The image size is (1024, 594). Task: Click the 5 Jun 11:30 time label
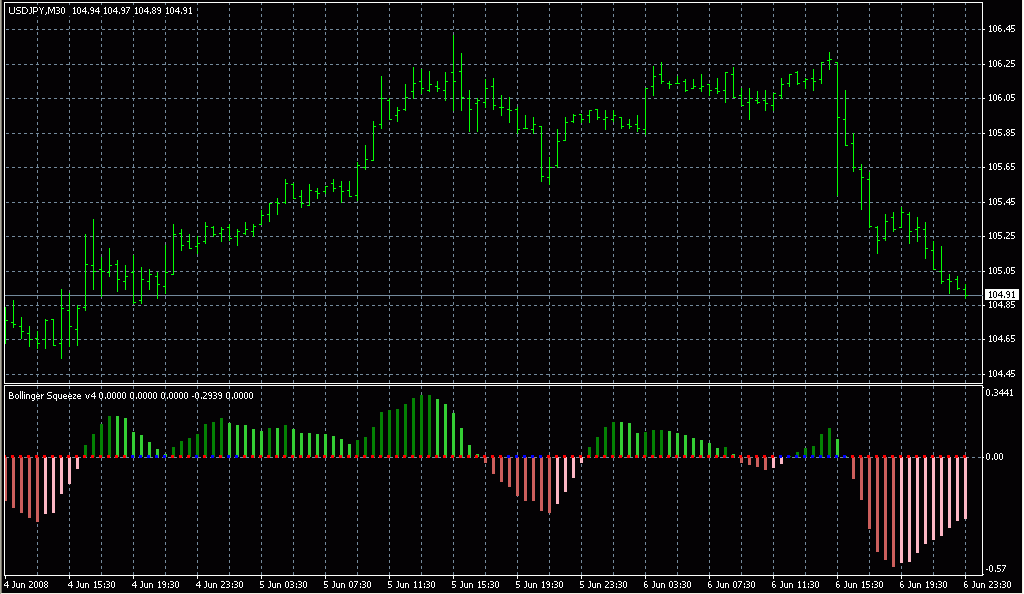413,584
